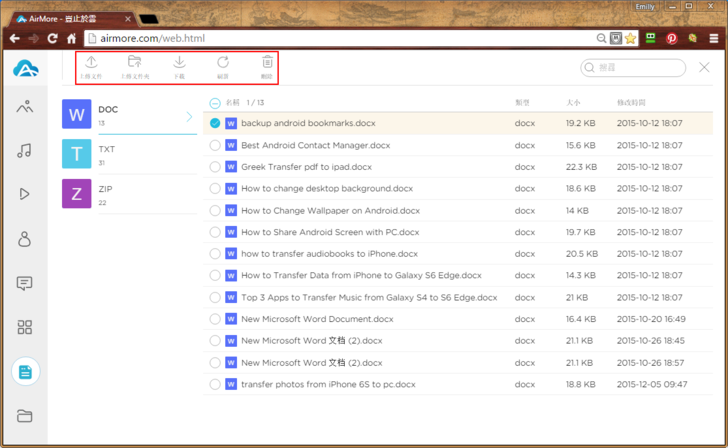Open the Contacts person icon in sidebar
This screenshot has width=728, height=448.
pos(25,239)
